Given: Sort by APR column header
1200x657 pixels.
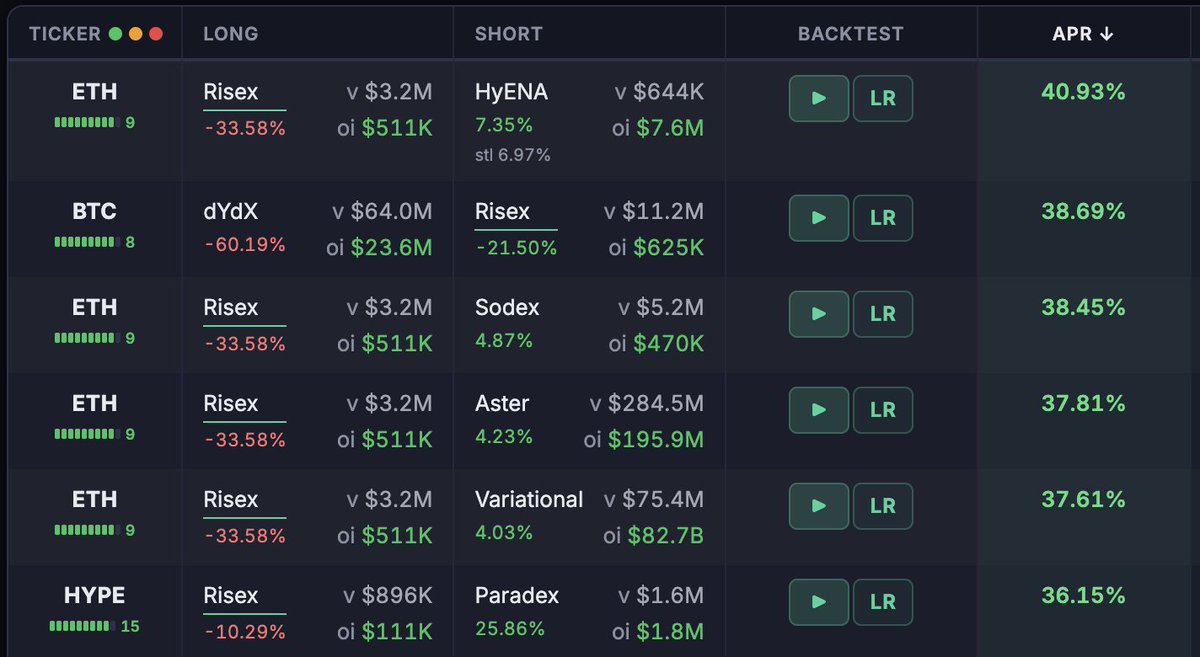Looking at the screenshot, I should point(1083,34).
